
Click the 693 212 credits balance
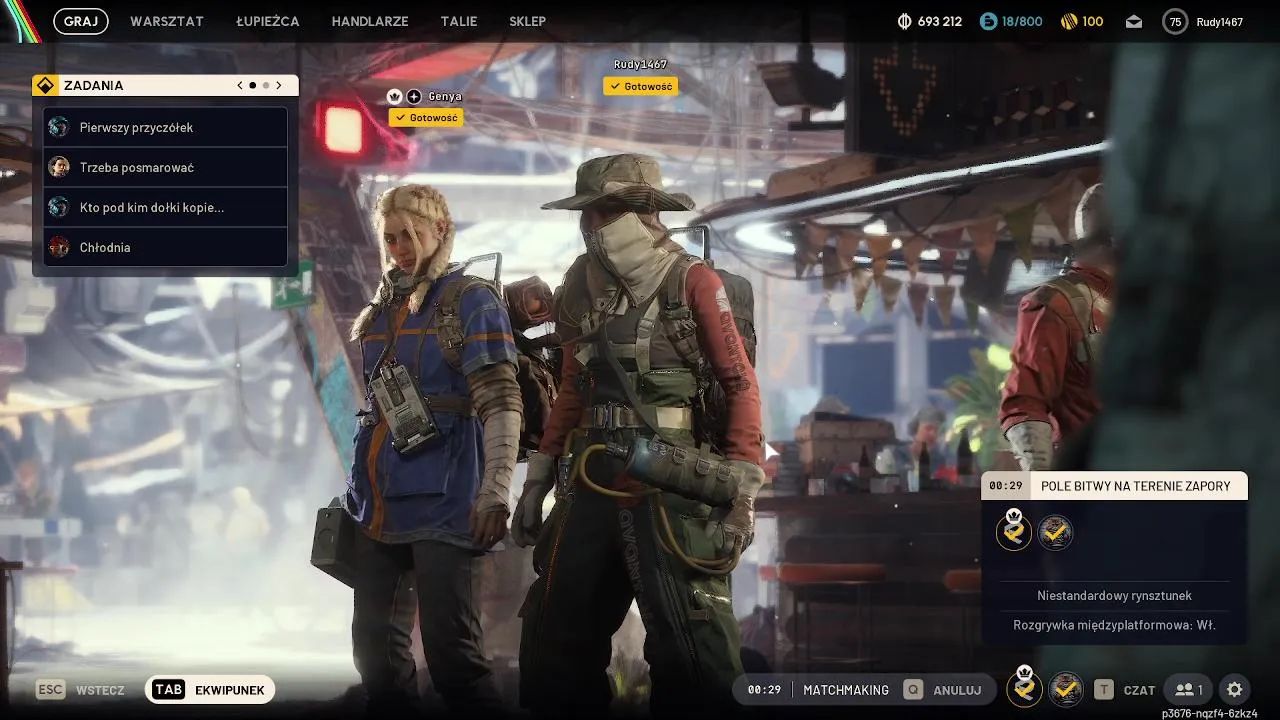[940, 21]
